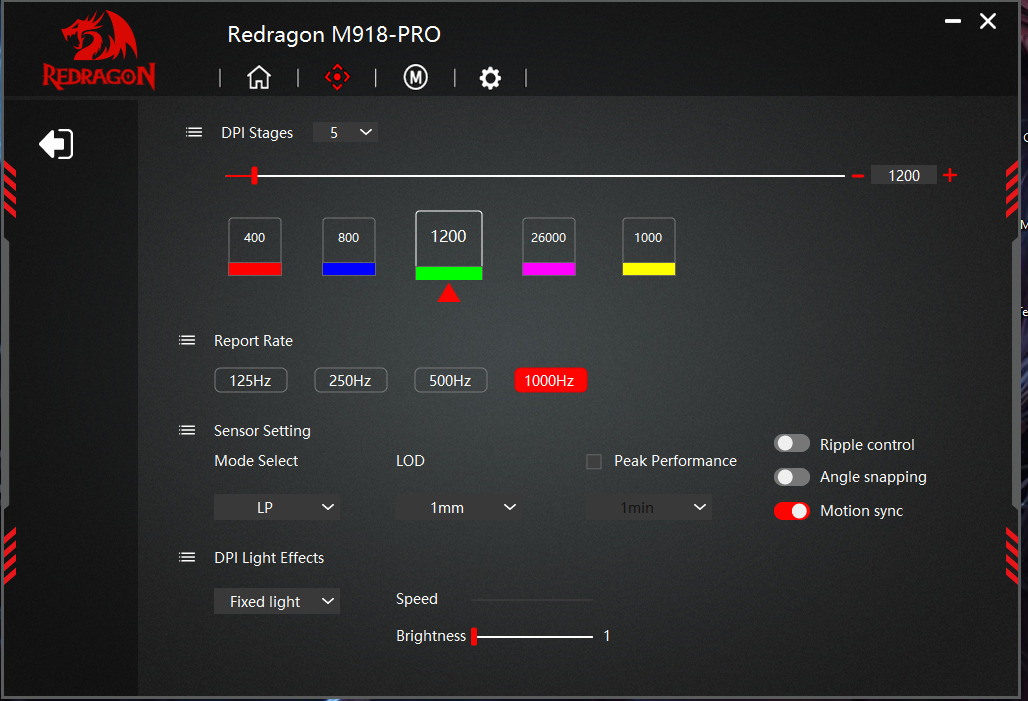Toggle Ripple control switch
Image resolution: width=1028 pixels, height=701 pixels.
[792, 444]
